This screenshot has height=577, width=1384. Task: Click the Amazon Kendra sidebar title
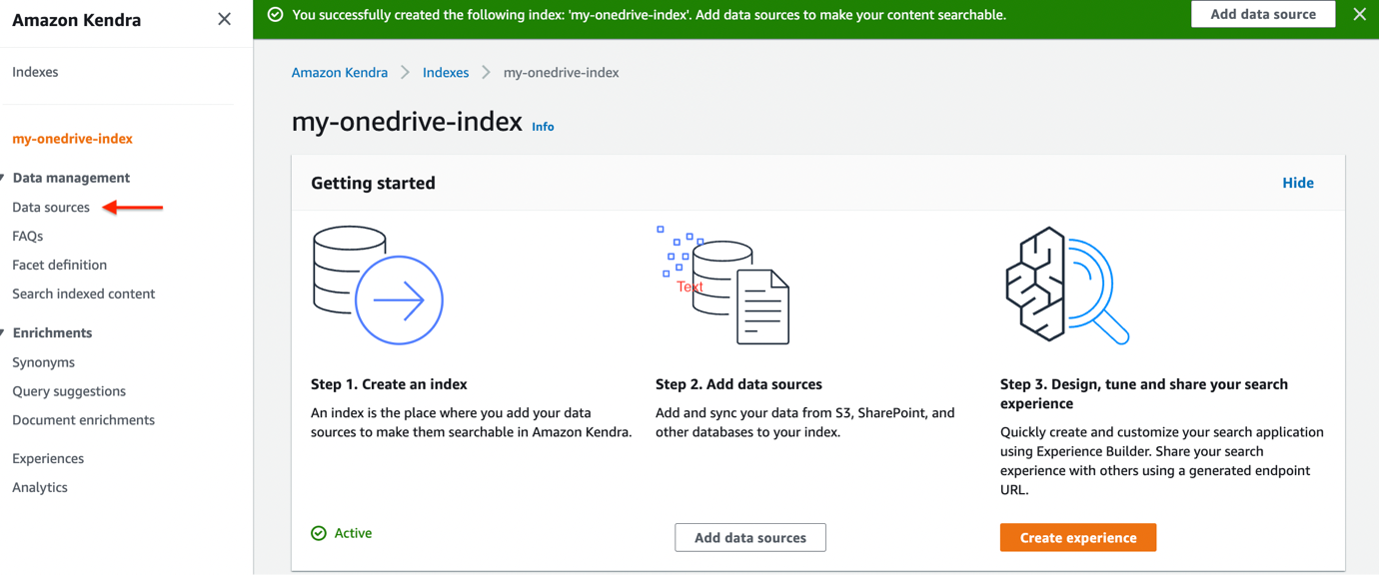[76, 20]
